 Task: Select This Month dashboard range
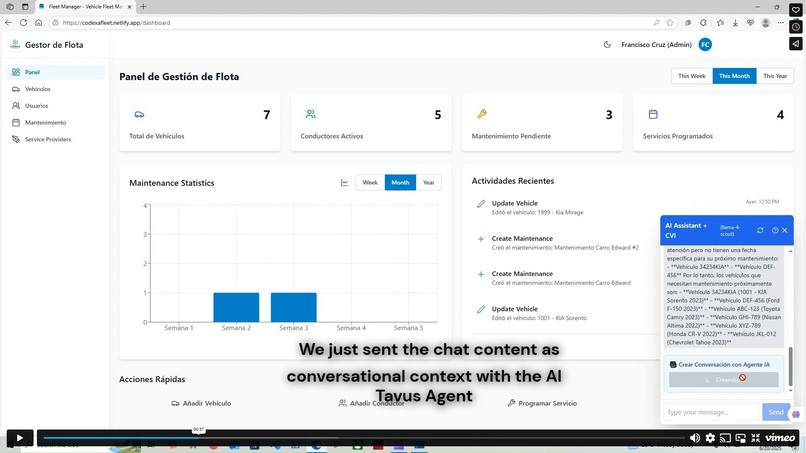(734, 76)
